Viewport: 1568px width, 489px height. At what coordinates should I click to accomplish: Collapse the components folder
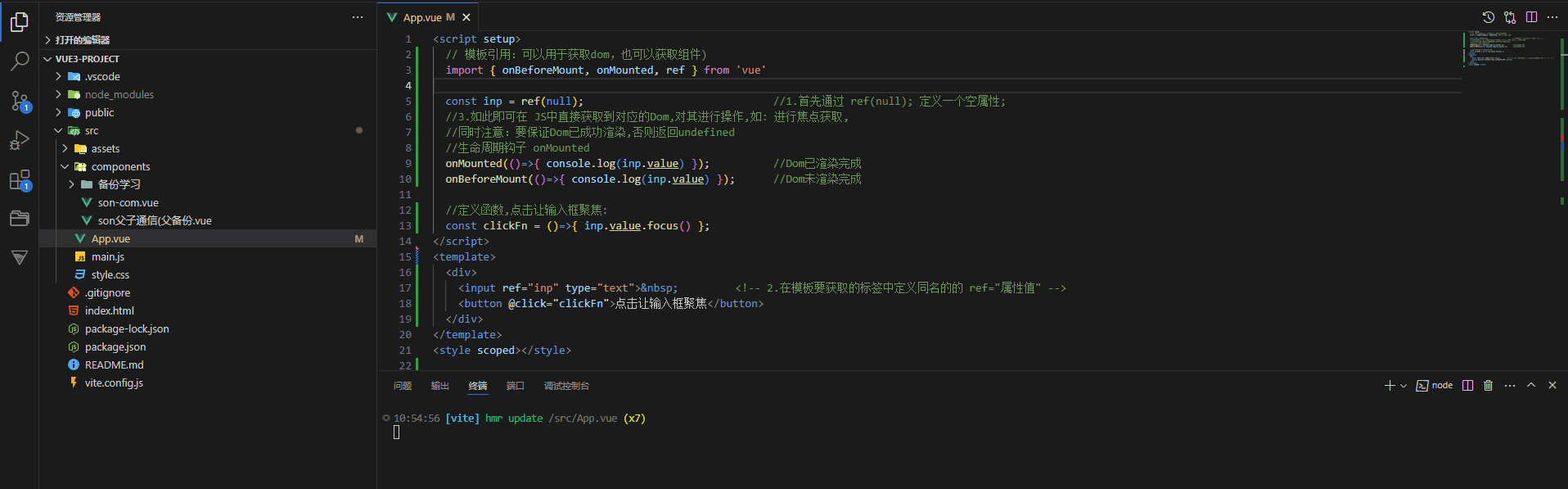[x=208, y=166]
